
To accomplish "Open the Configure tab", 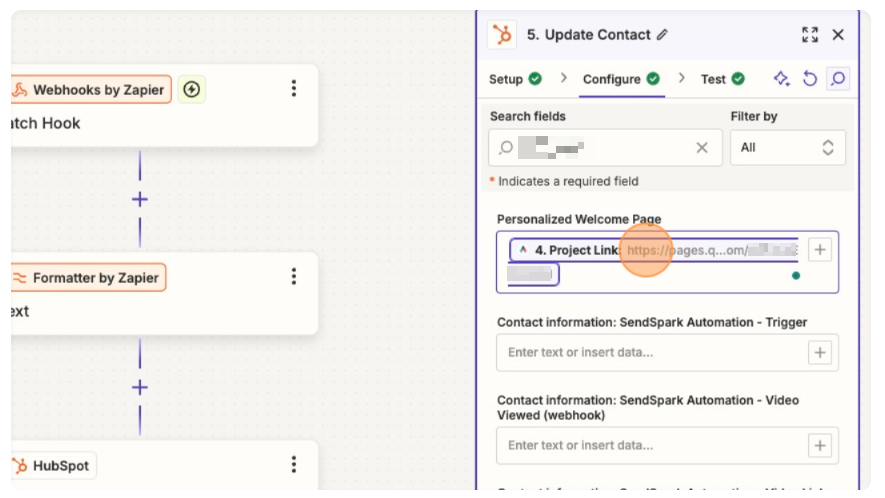I will (621, 79).
